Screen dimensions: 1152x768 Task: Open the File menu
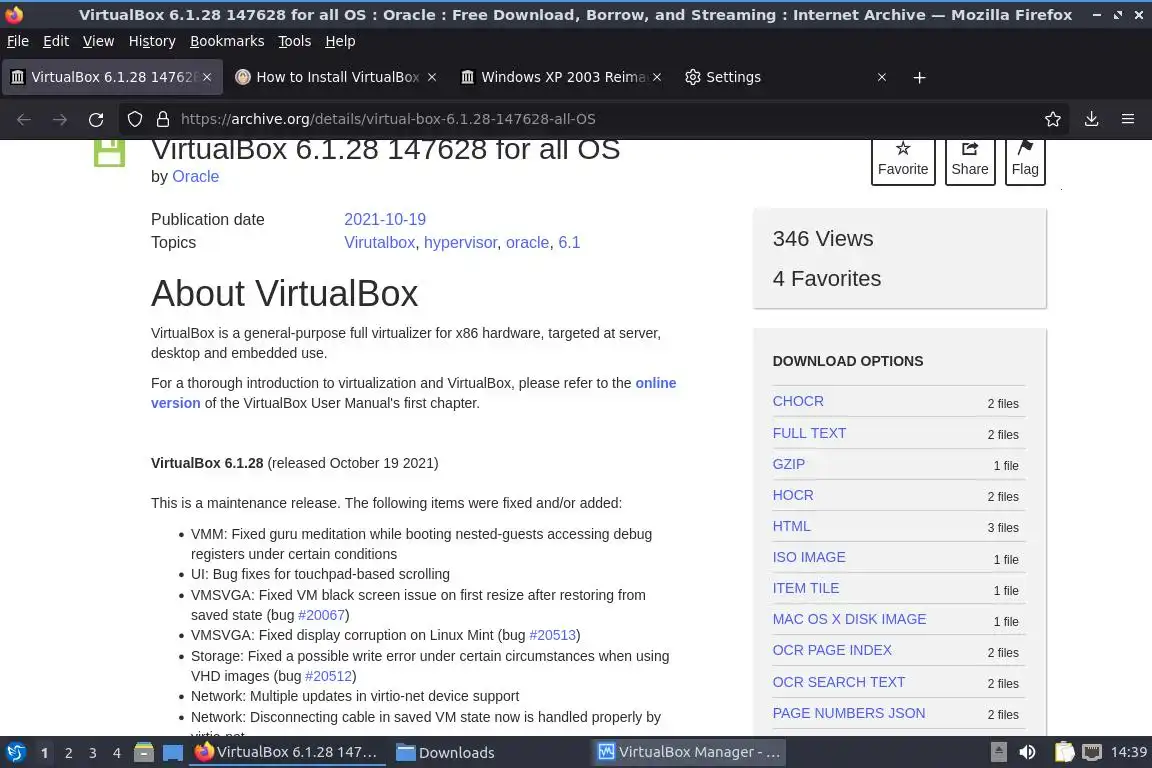point(18,41)
